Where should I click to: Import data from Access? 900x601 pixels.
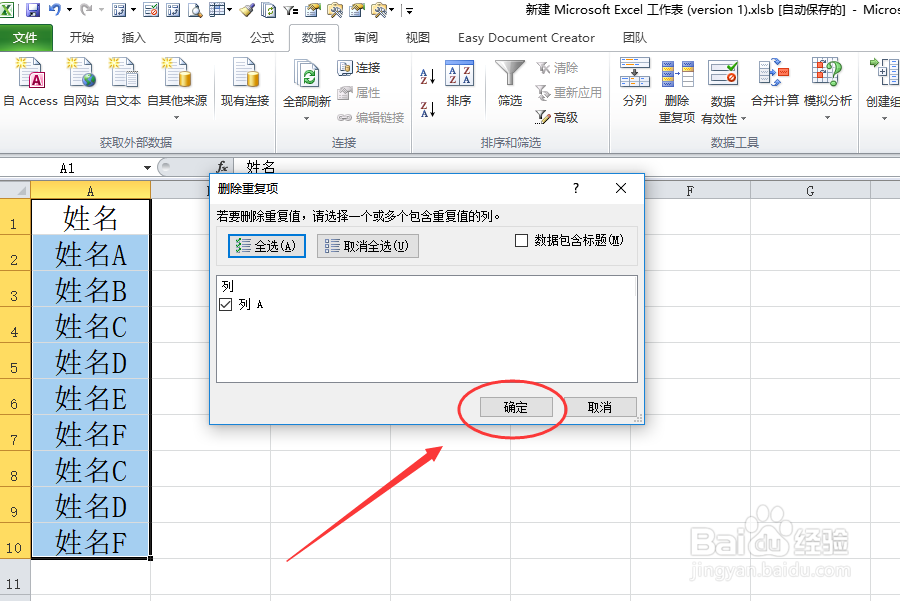click(x=30, y=83)
